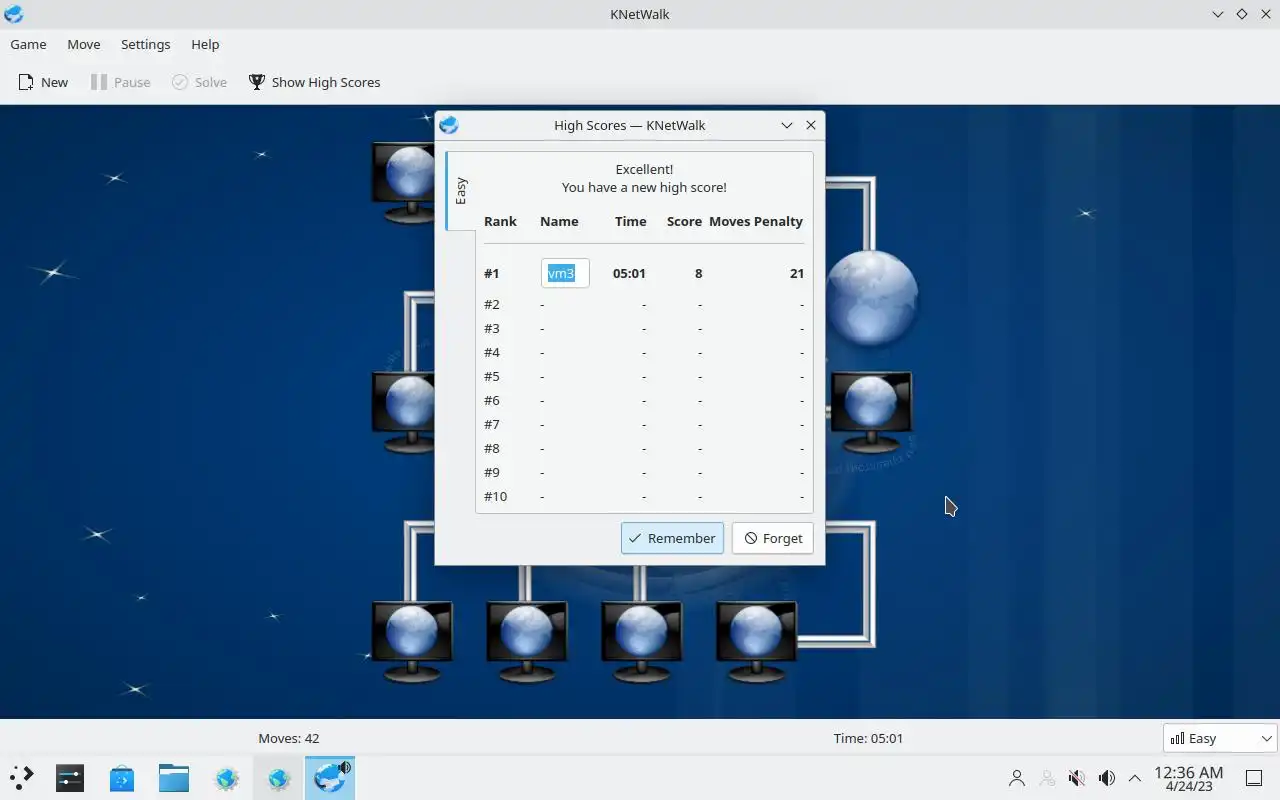The height and width of the screenshot is (800, 1280).
Task: Click the muted audio tray icon
Action: [1077, 778]
